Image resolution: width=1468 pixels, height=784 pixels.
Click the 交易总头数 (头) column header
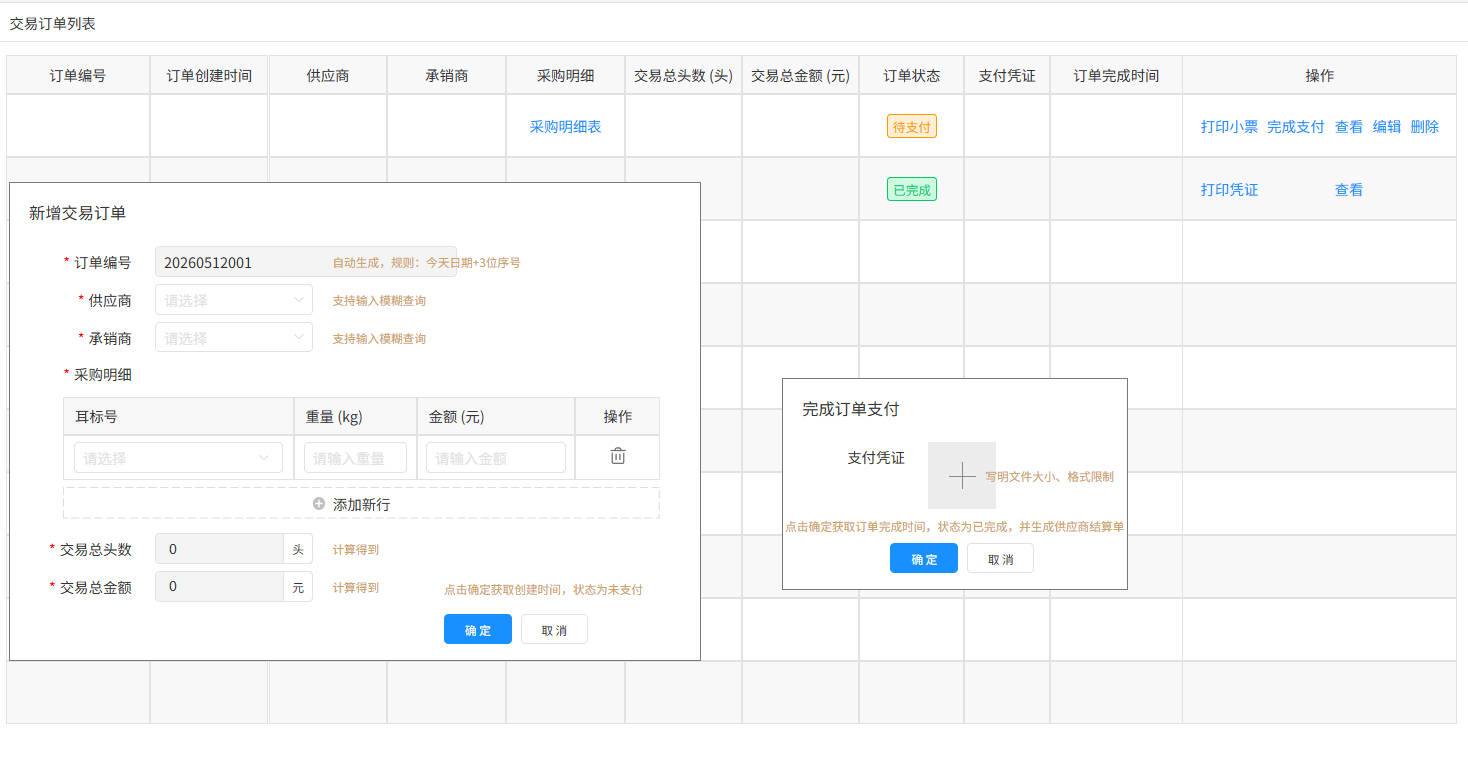[x=684, y=75]
